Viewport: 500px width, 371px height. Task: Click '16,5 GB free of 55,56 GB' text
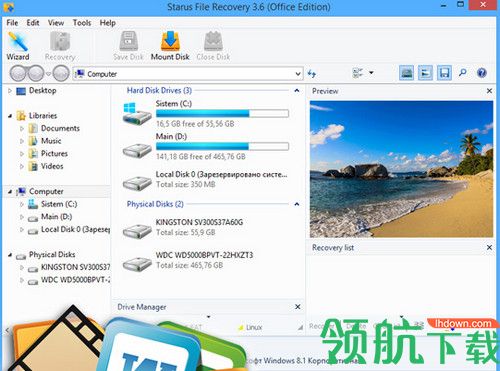[x=195, y=124]
